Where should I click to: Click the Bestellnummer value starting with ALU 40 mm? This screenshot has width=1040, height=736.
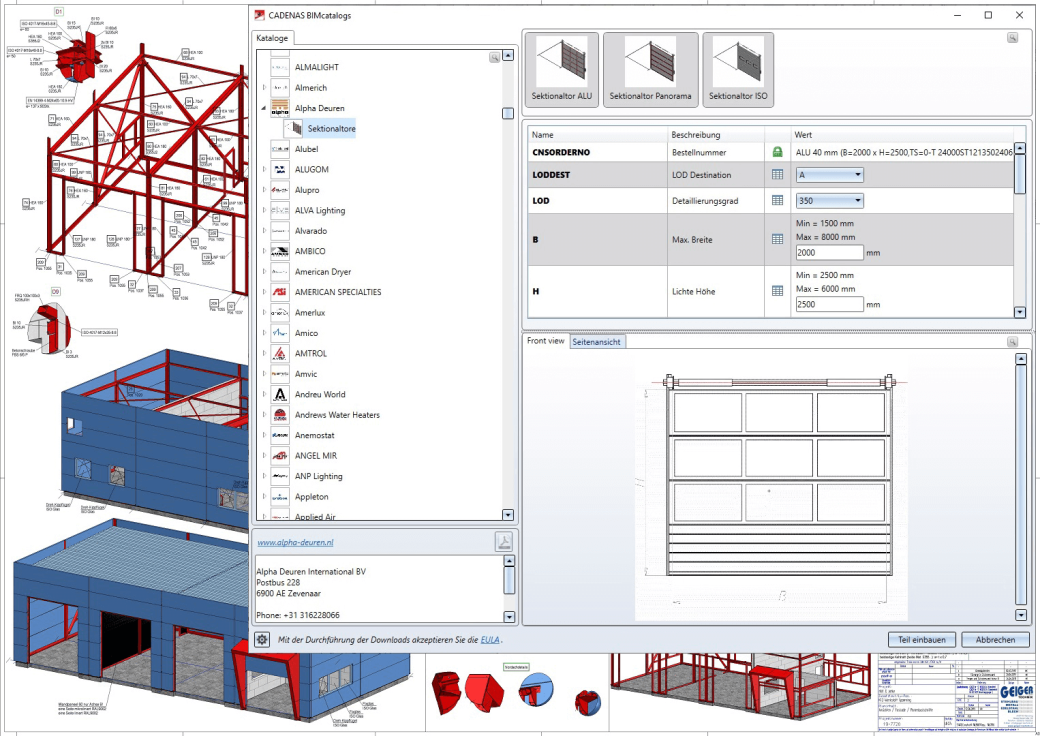(x=904, y=153)
